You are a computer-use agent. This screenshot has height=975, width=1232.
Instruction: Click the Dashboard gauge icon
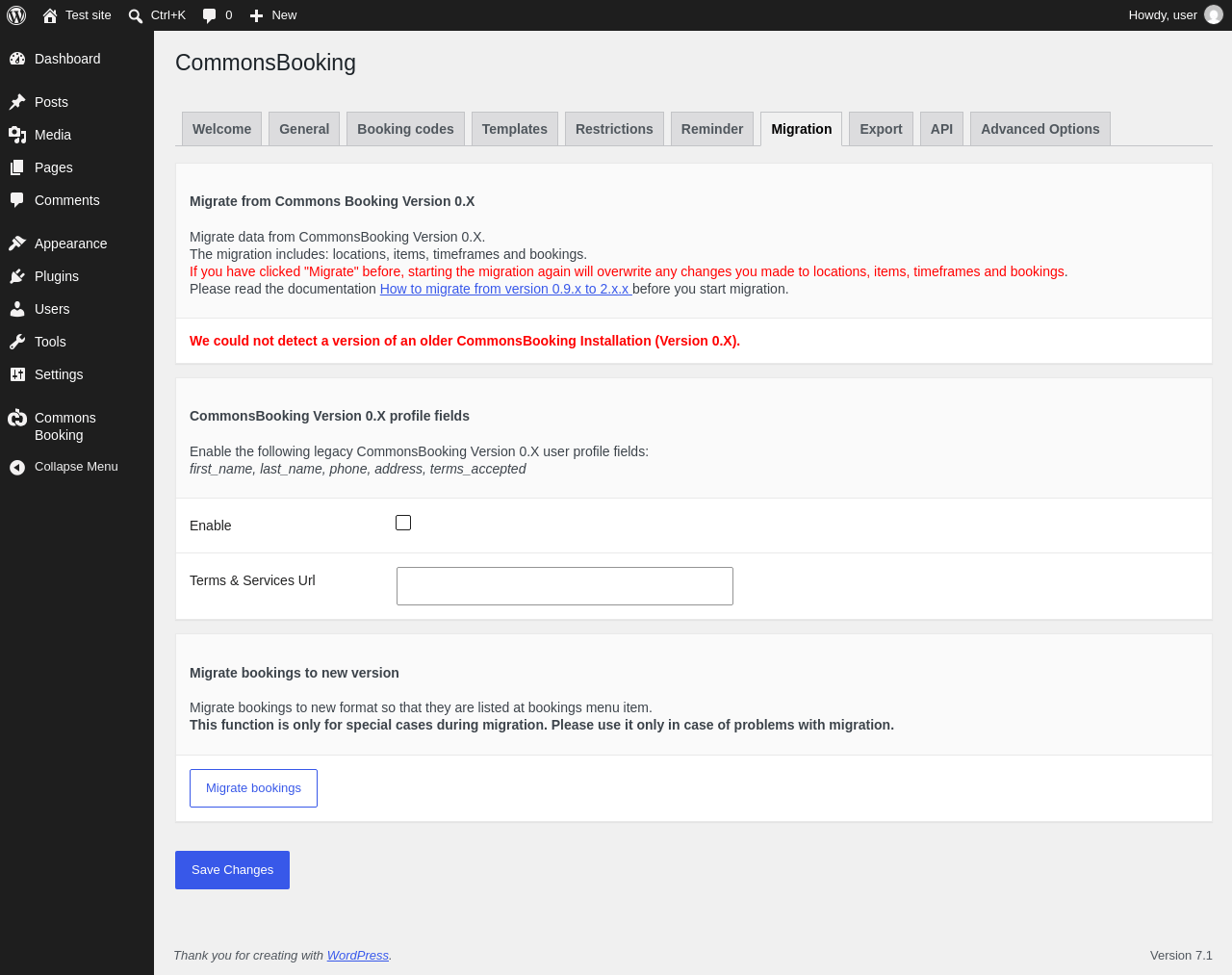pyautogui.click(x=17, y=59)
